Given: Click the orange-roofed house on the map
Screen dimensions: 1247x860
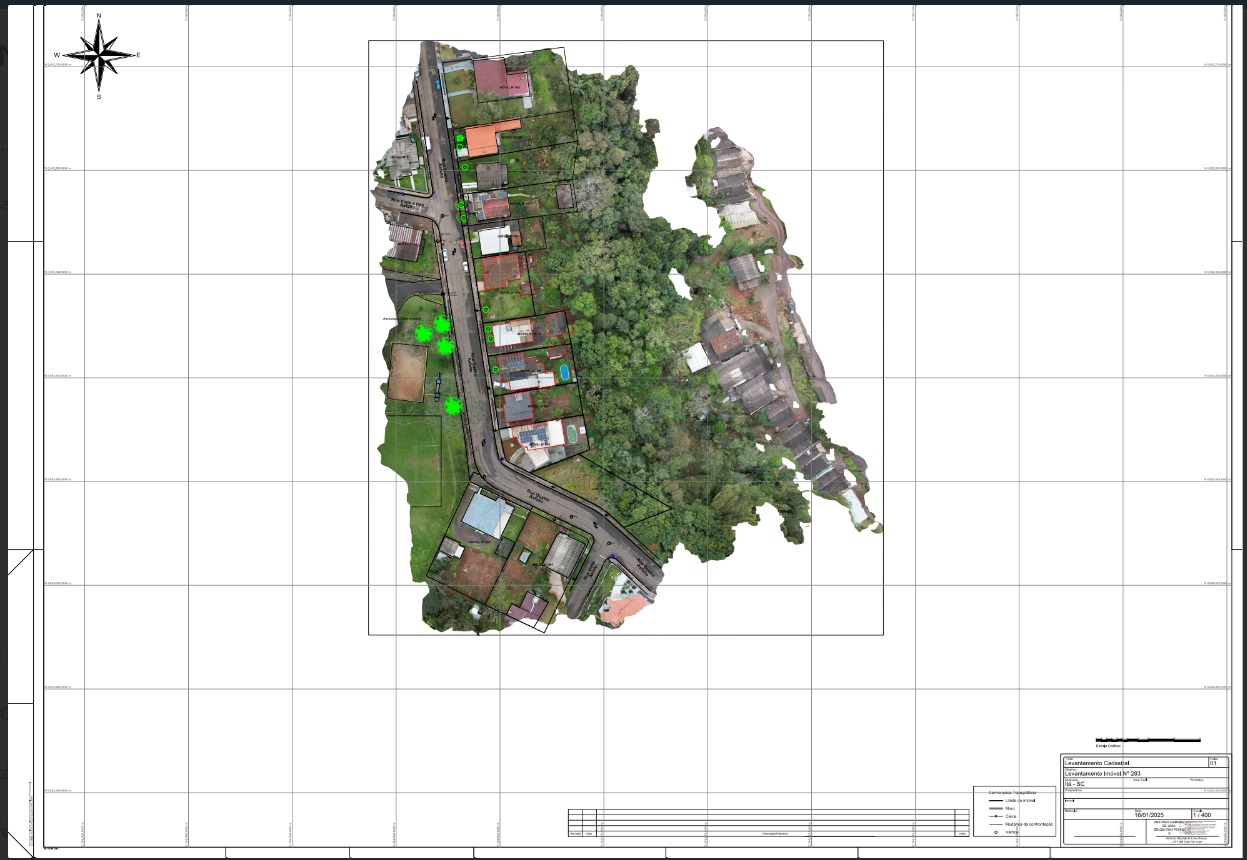Looking at the screenshot, I should coord(485,138).
